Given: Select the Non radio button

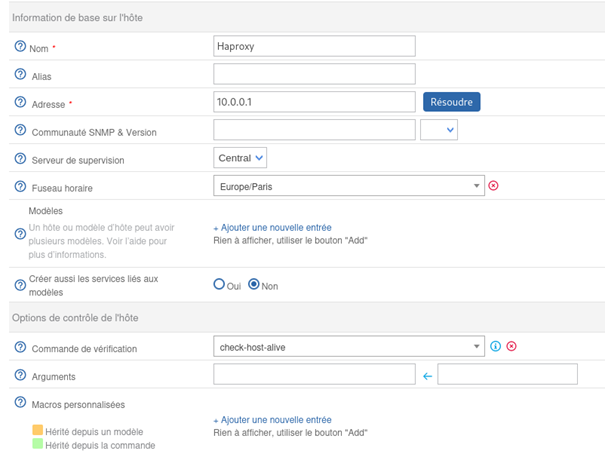Looking at the screenshot, I should click(x=254, y=284).
